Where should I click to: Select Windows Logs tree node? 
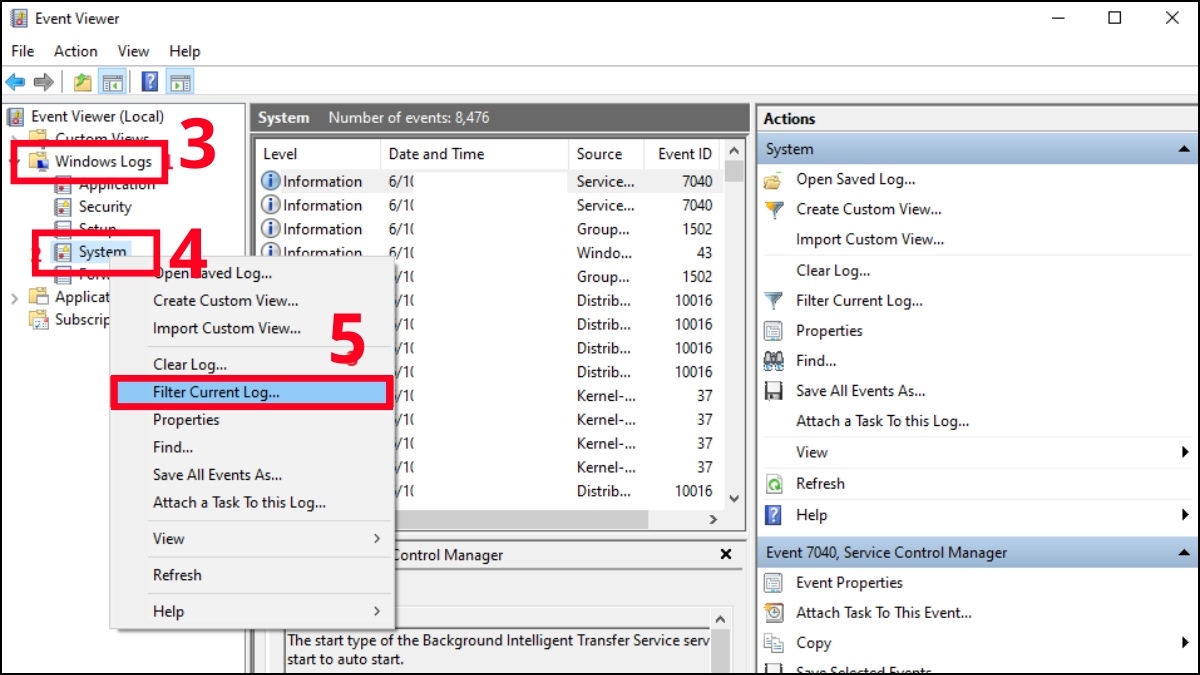(103, 161)
